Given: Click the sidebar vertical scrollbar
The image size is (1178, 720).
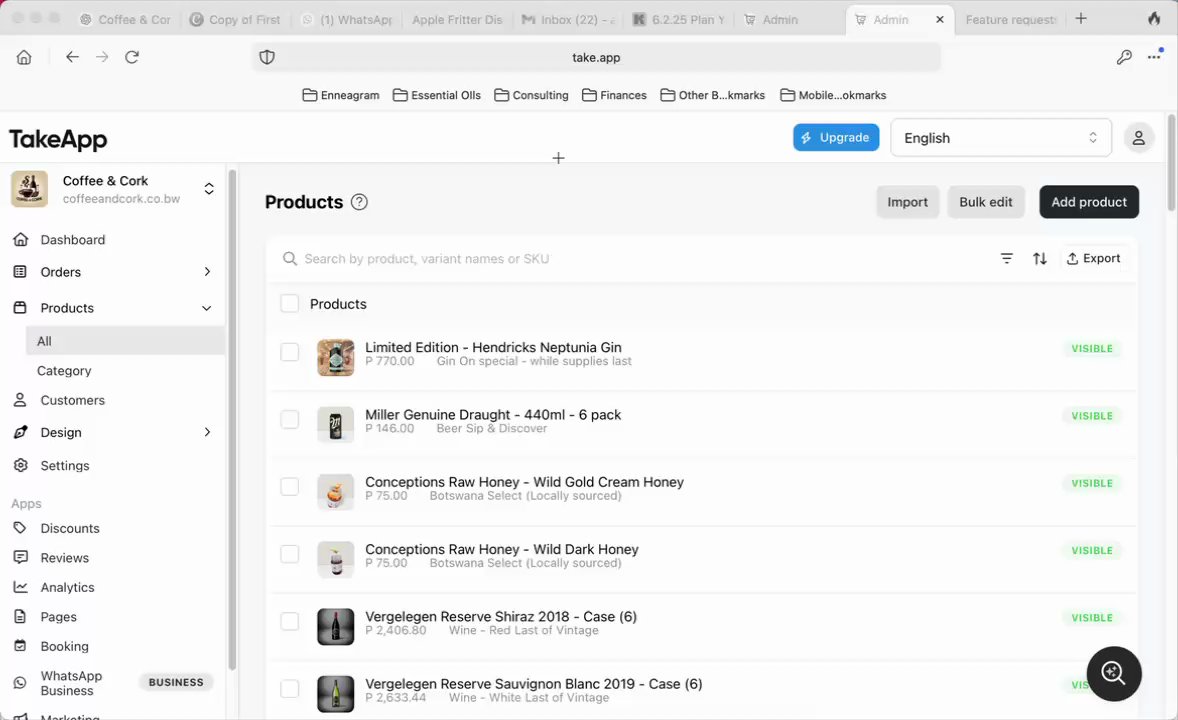Looking at the screenshot, I should [x=232, y=419].
